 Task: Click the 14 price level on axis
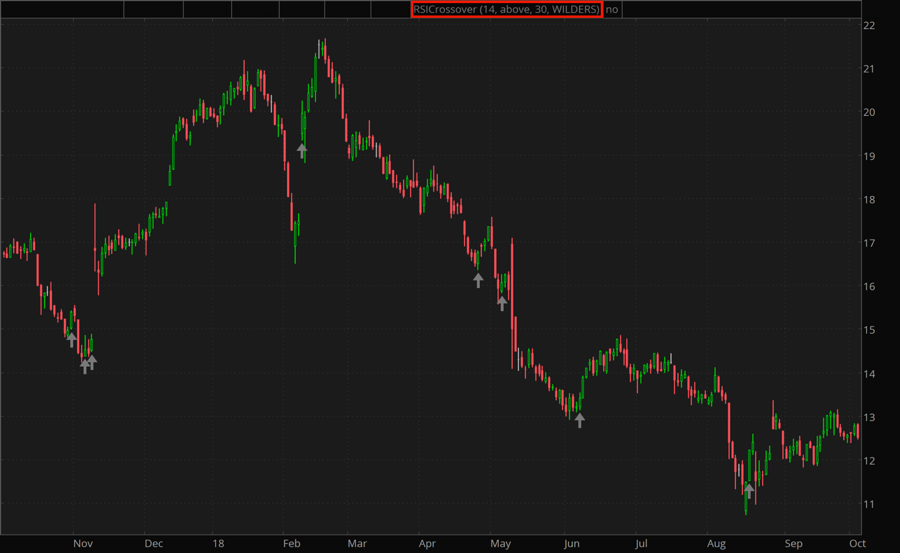pos(869,374)
